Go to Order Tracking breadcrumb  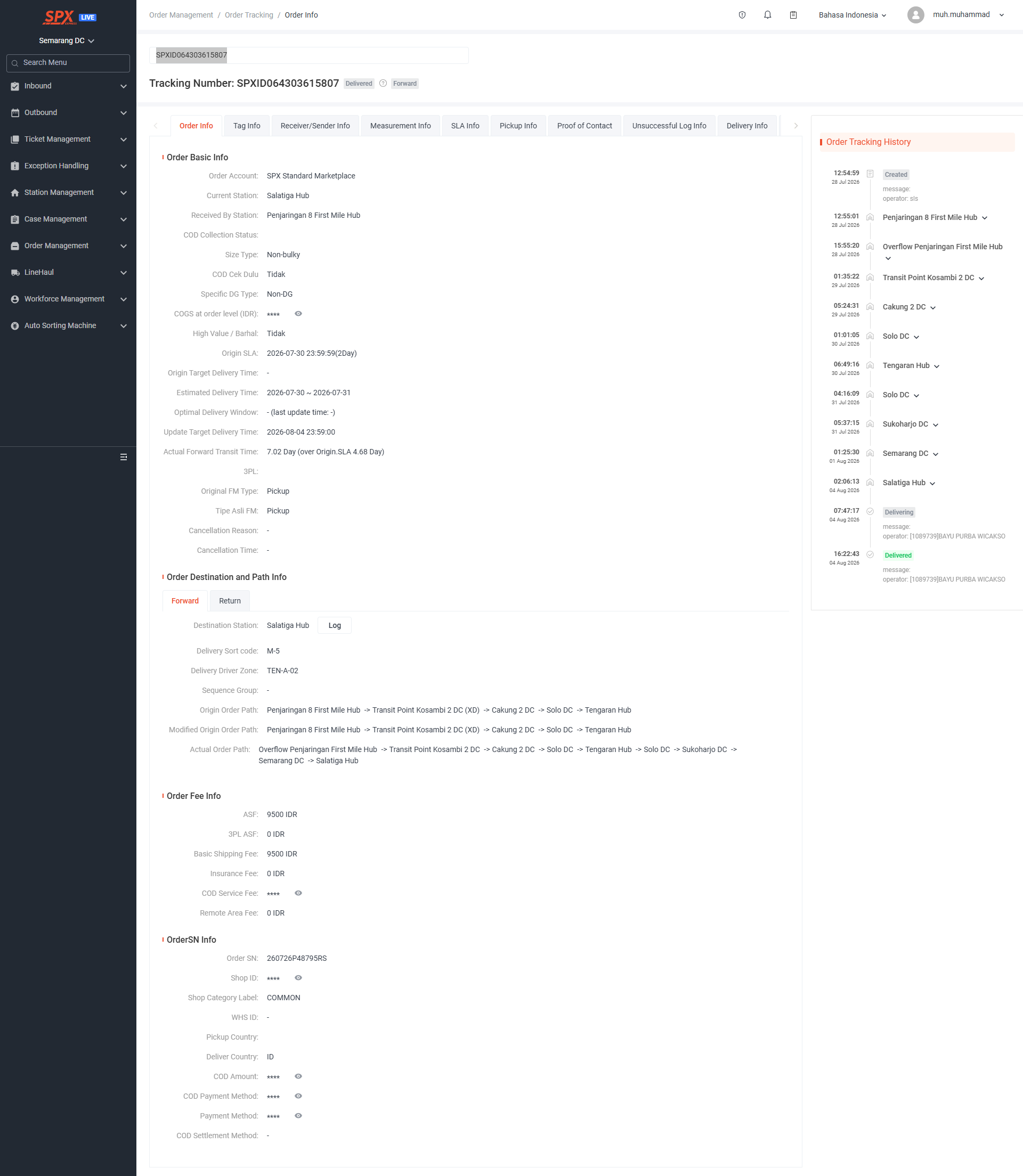[x=249, y=15]
